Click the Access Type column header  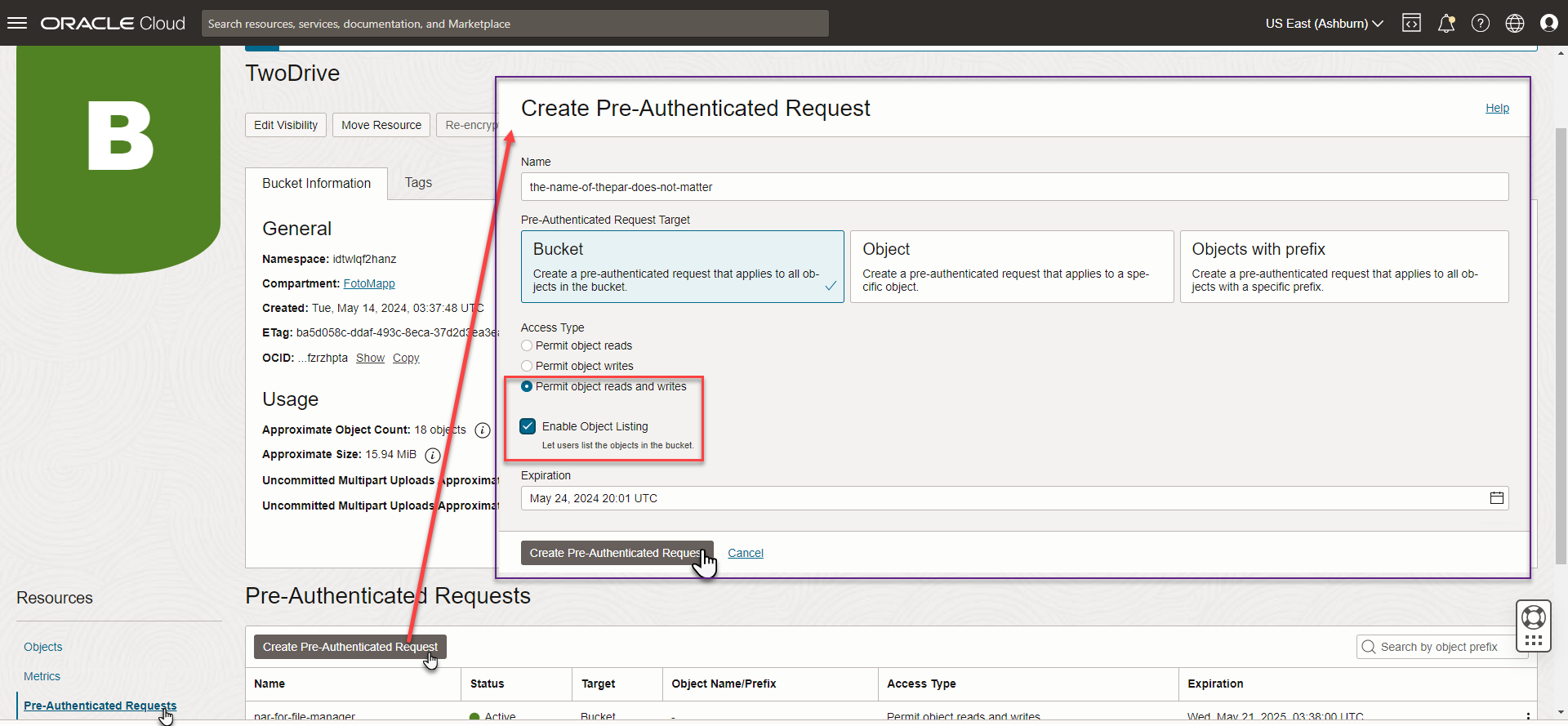pyautogui.click(x=921, y=684)
